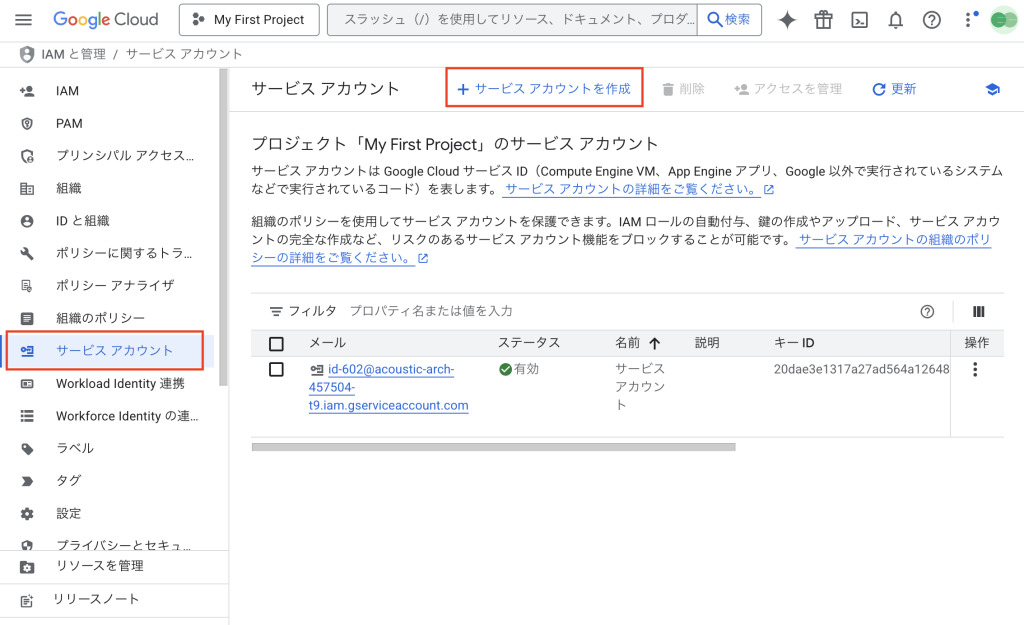1024x625 pixels.
Task: Open the three-dot settings menu in header
Action: tap(968, 20)
